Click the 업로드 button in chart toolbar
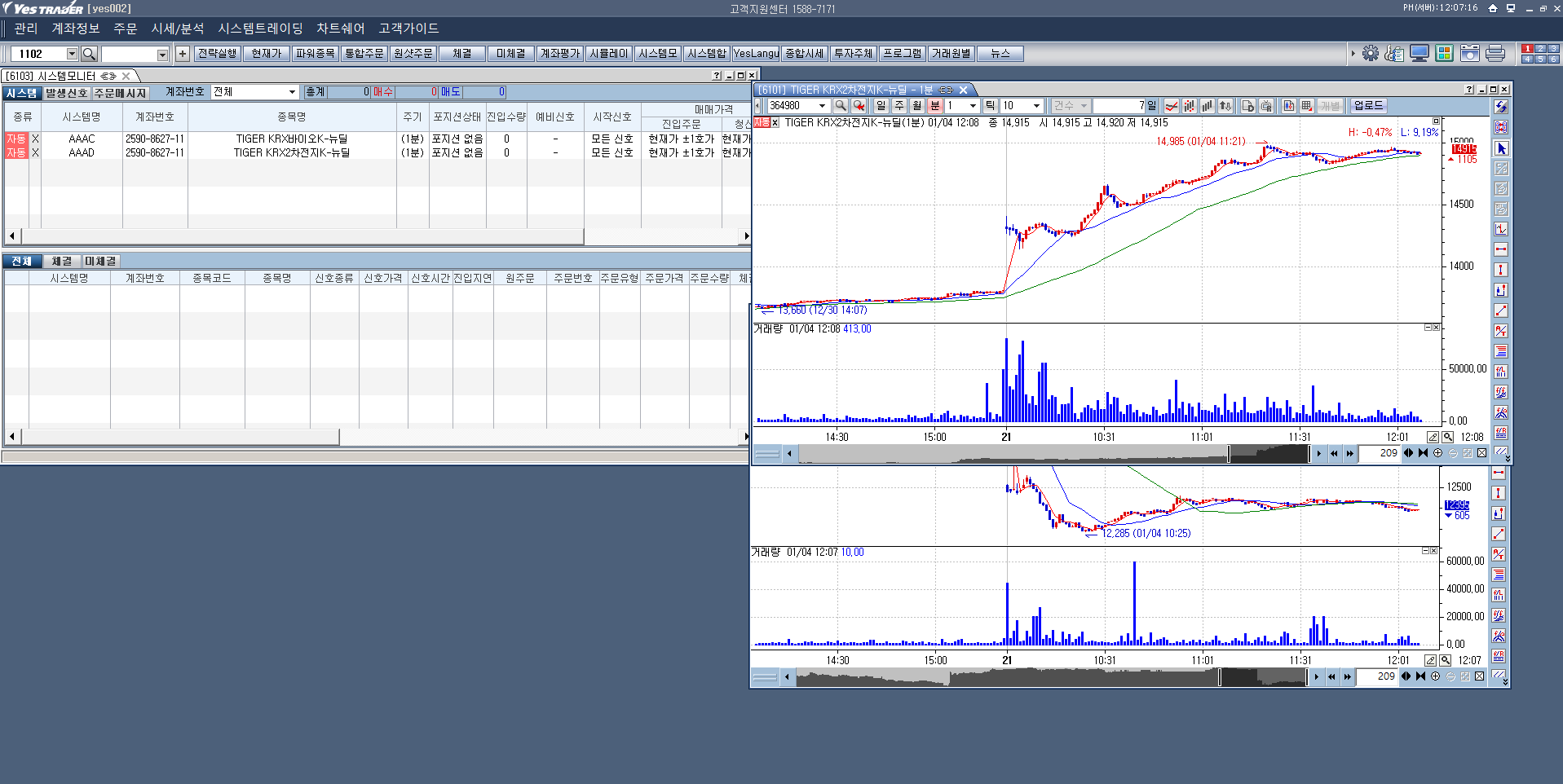The width and height of the screenshot is (1563, 784). pos(1368,106)
